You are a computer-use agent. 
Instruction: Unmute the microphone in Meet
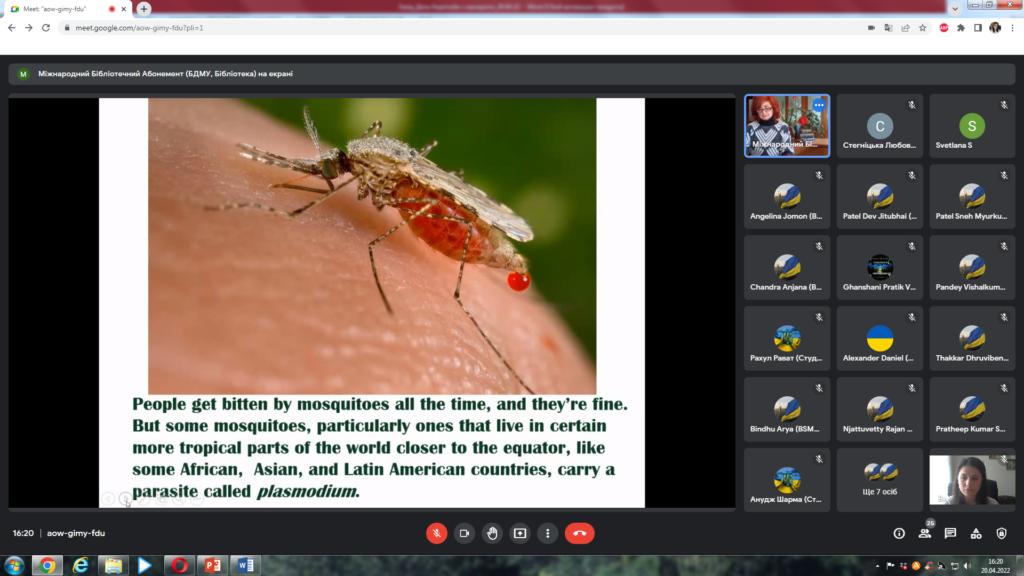coord(436,533)
